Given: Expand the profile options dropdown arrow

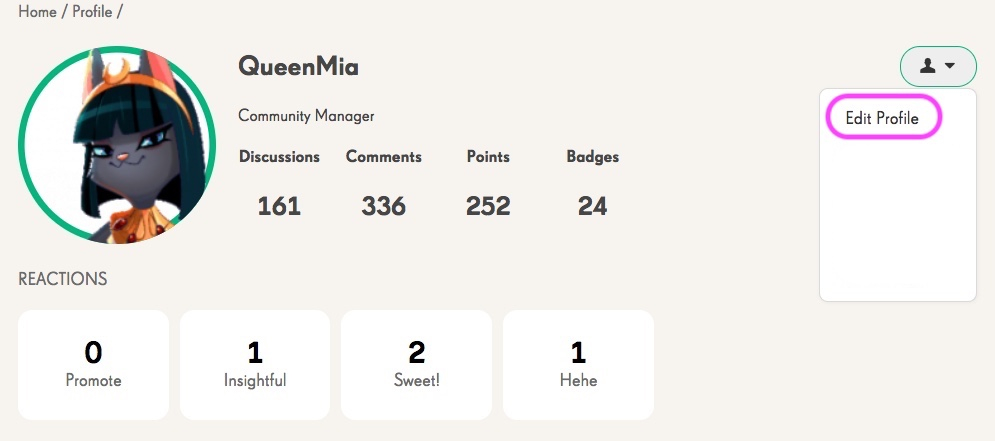Looking at the screenshot, I should [x=950, y=66].
